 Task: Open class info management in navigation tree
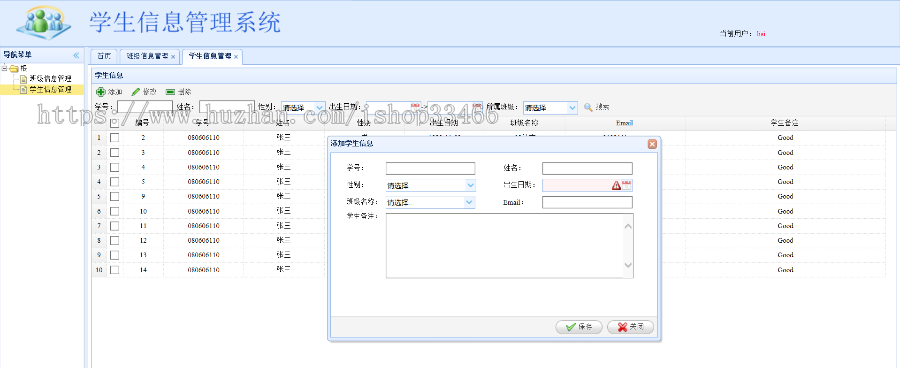[x=51, y=79]
